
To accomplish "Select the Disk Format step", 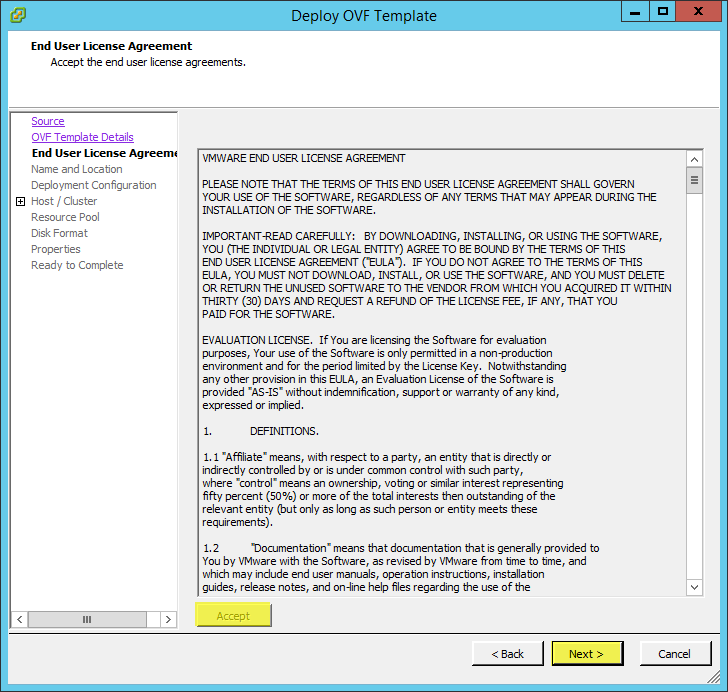I will pos(59,233).
